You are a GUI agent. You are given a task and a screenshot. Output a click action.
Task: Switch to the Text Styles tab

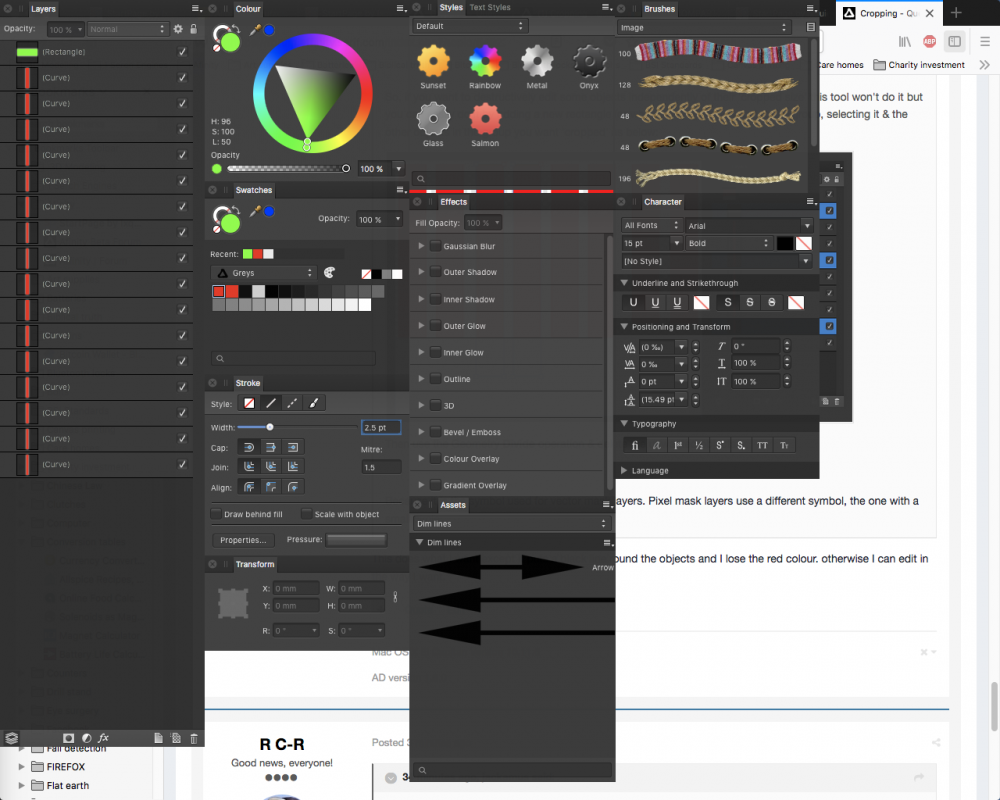click(x=491, y=8)
